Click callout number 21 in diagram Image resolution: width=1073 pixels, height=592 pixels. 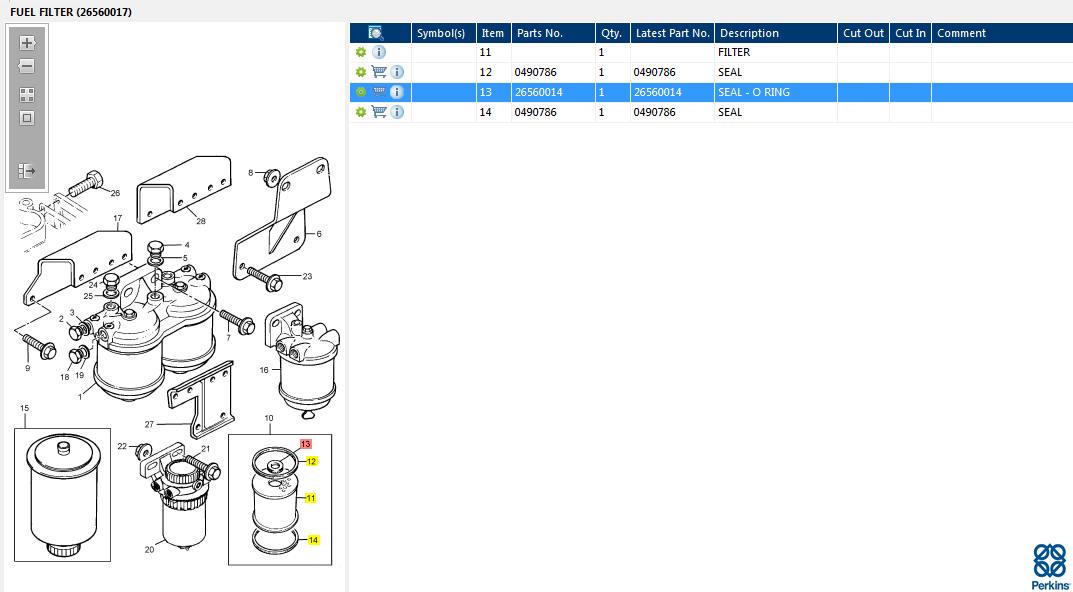[206, 448]
